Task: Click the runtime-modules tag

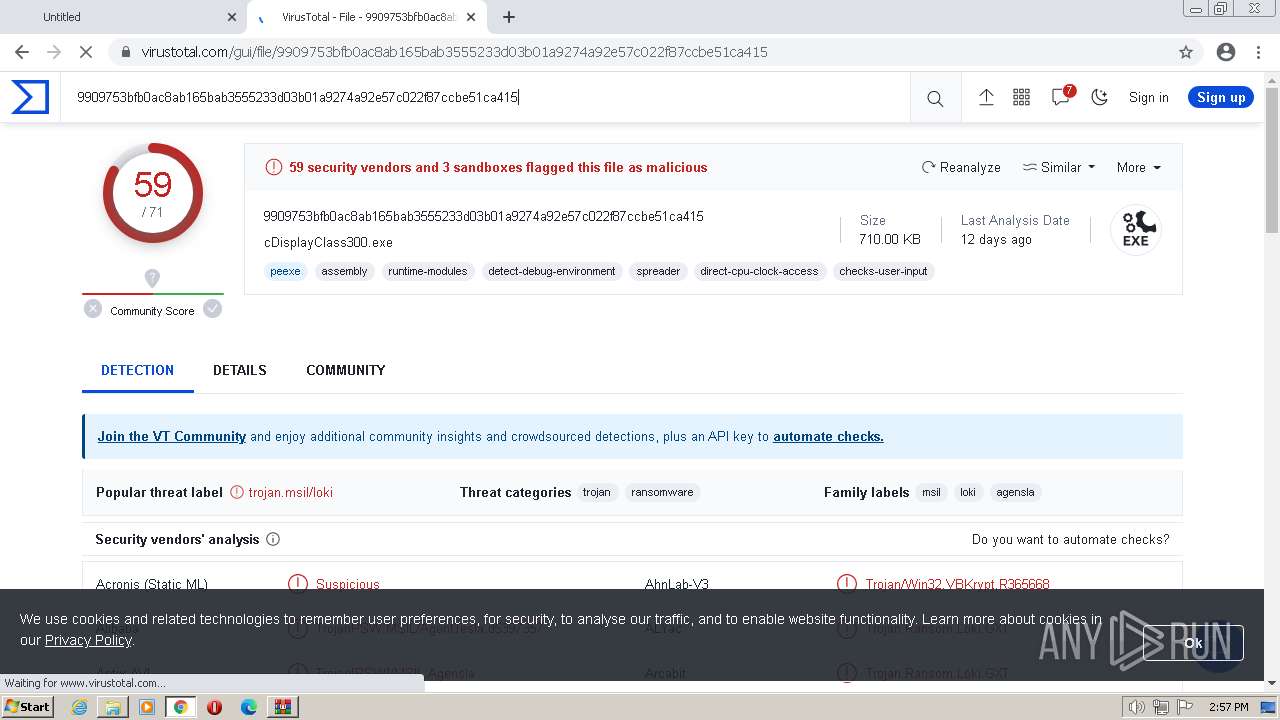Action: click(x=427, y=271)
